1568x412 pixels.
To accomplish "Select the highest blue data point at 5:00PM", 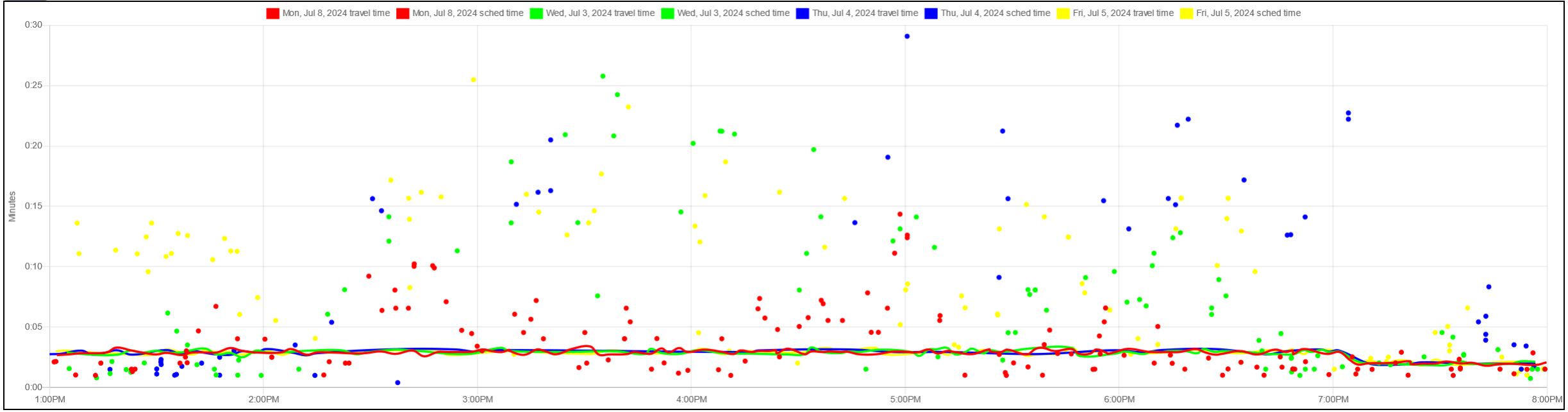I will coord(907,37).
